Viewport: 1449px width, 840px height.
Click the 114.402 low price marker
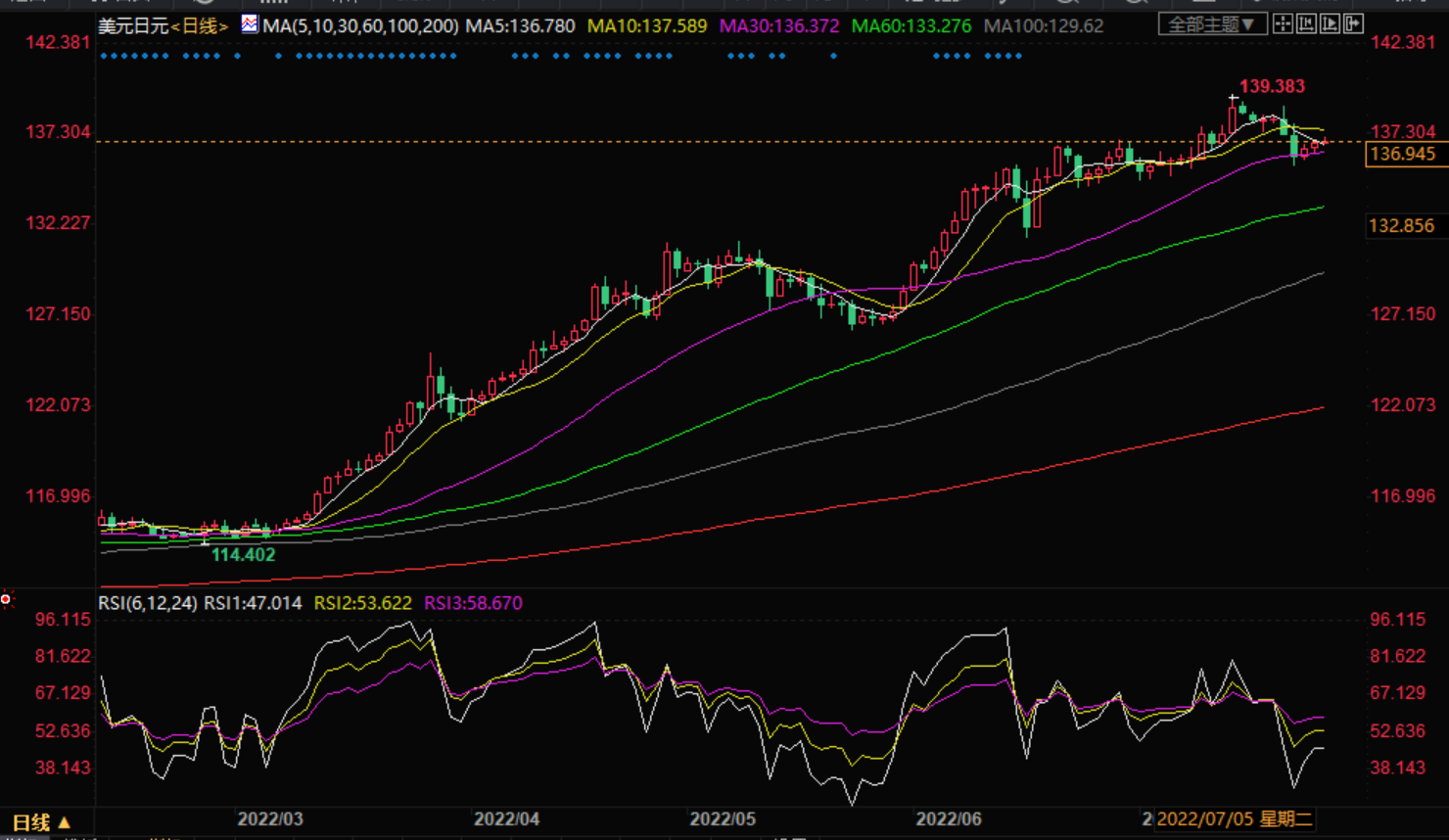(x=243, y=555)
